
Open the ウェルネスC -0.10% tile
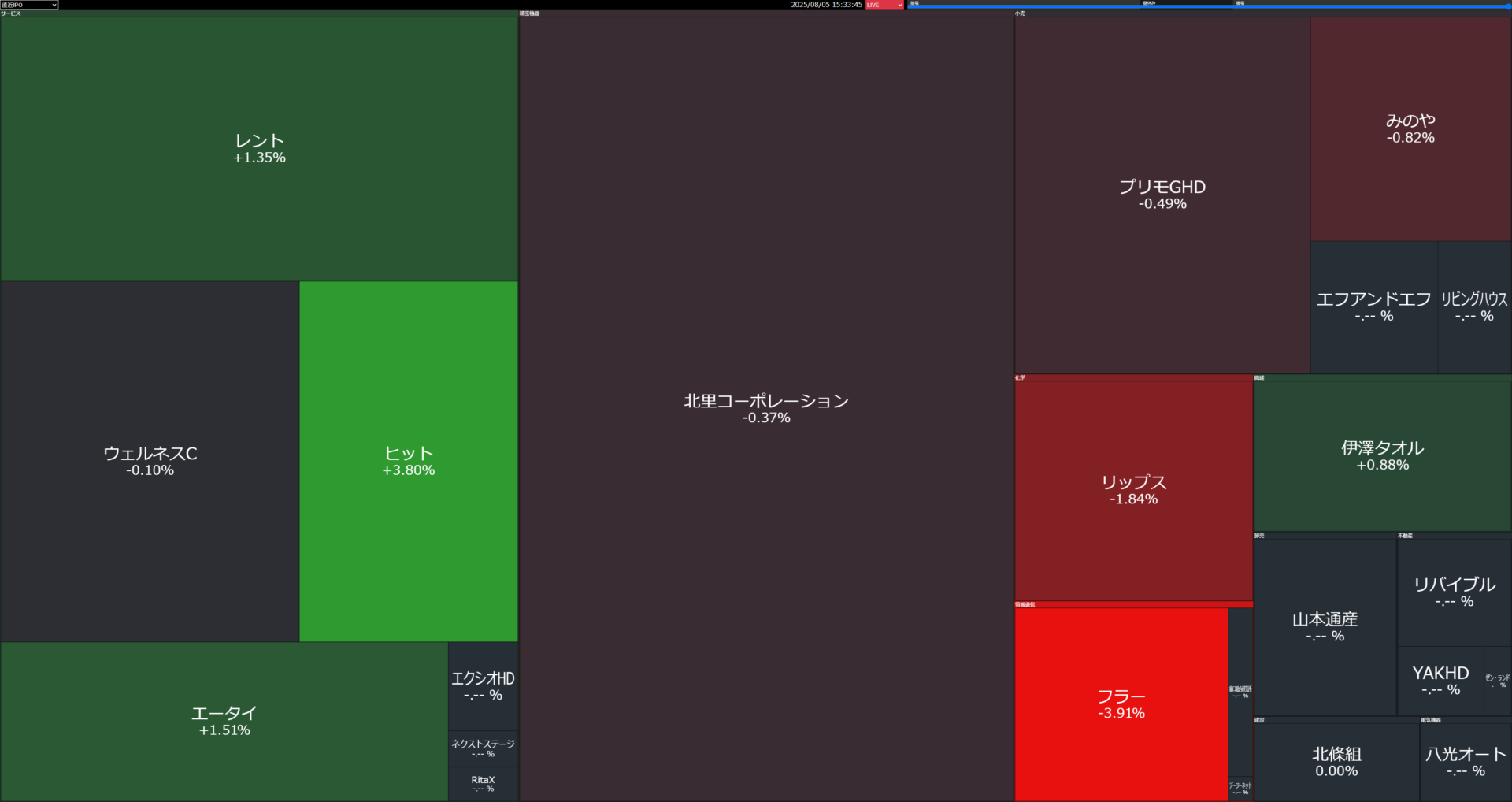coord(150,462)
